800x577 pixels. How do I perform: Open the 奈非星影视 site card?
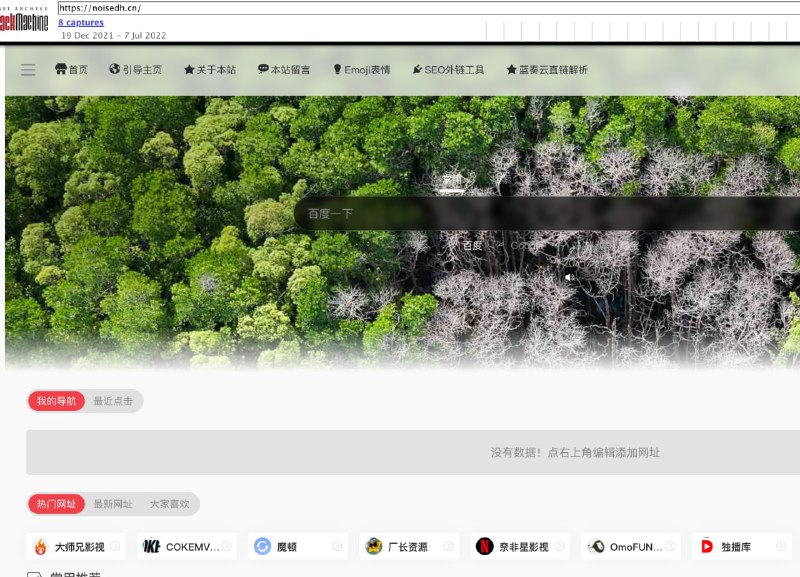click(520, 546)
